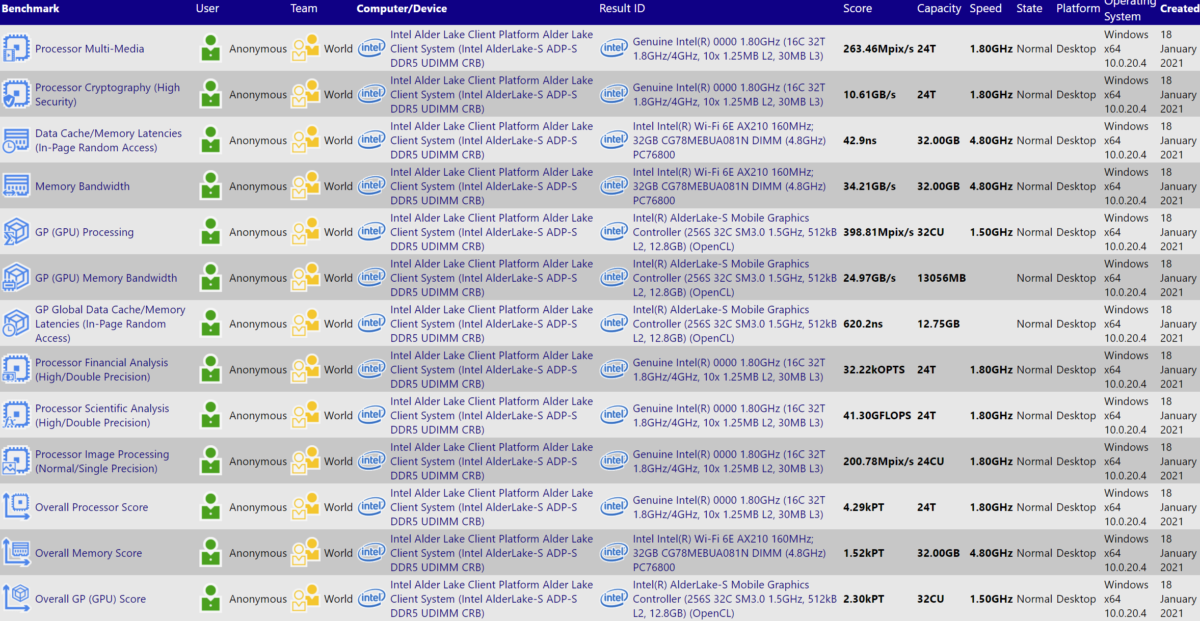
Task: Click the Intel logo in Result ID for GPU Processing
Action: pos(614,231)
